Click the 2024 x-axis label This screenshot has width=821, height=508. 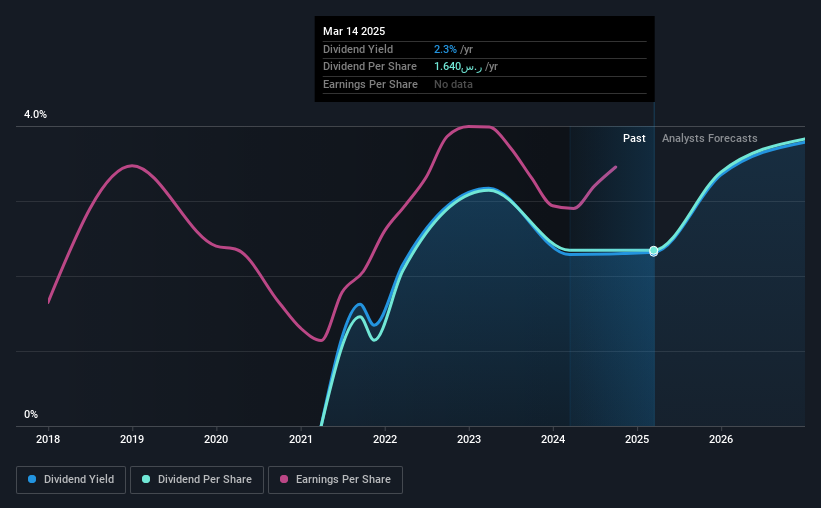[553, 439]
